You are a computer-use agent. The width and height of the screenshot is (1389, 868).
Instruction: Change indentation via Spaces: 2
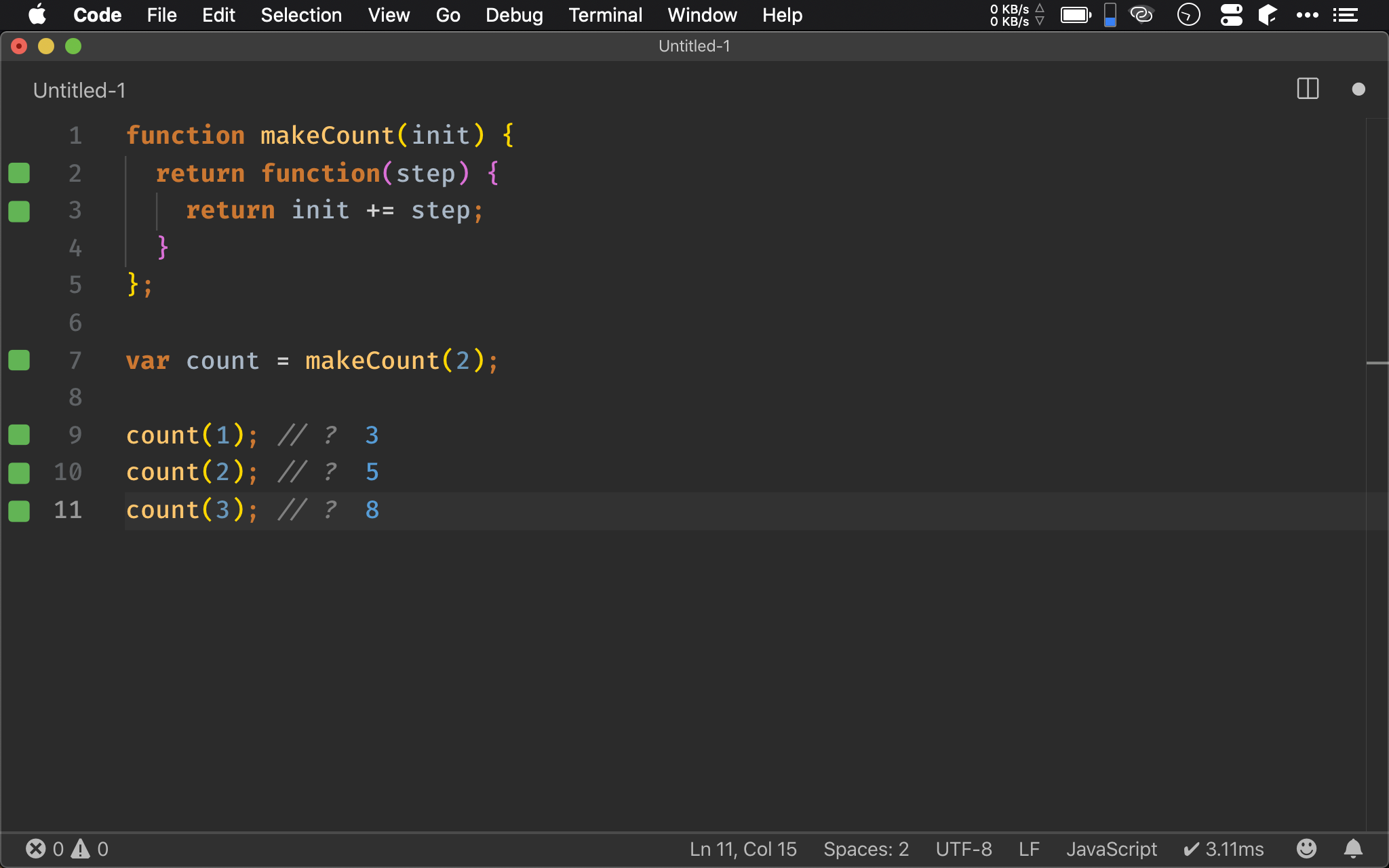865,849
